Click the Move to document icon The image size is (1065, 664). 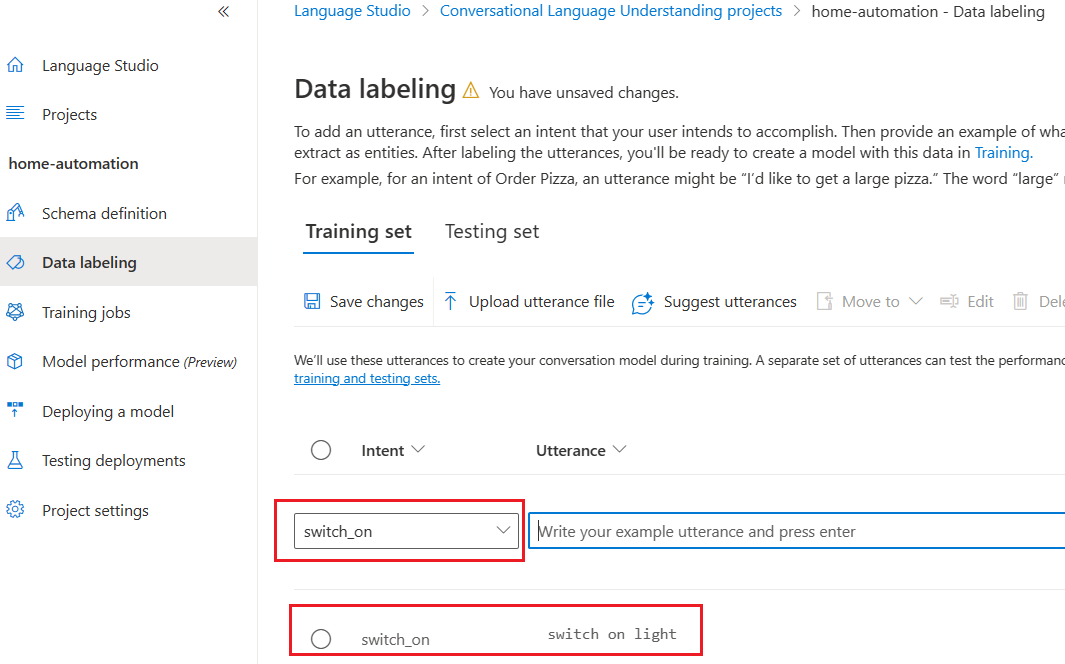[824, 301]
